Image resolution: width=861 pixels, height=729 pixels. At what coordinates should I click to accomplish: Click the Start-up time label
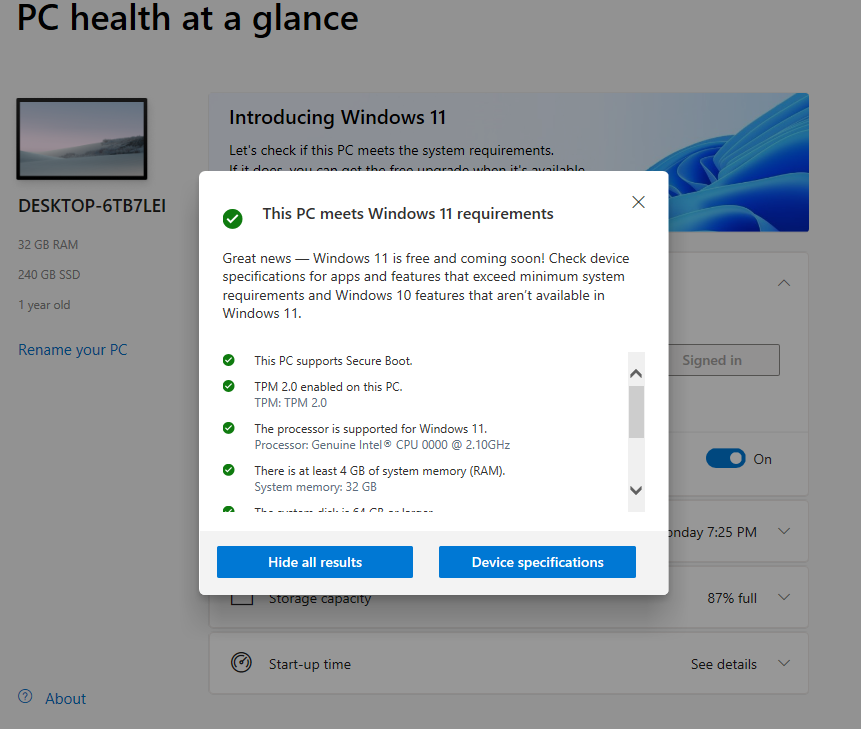point(310,664)
